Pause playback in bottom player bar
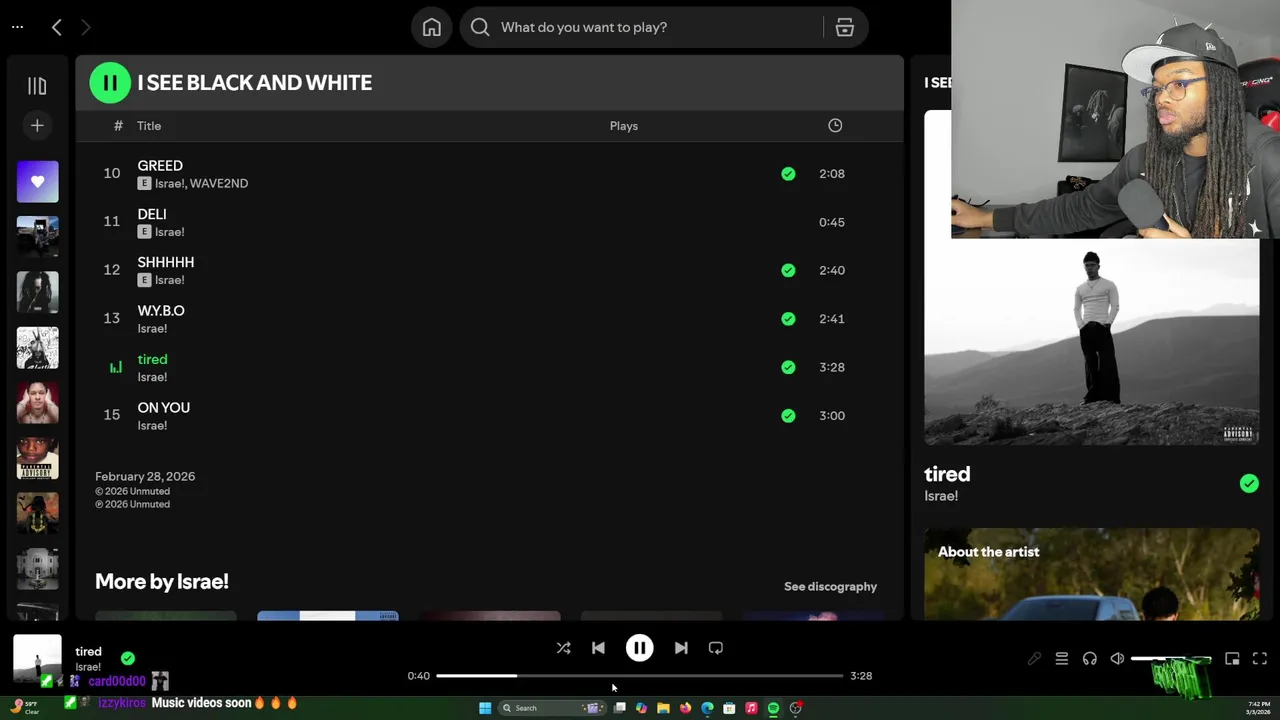 [x=640, y=648]
